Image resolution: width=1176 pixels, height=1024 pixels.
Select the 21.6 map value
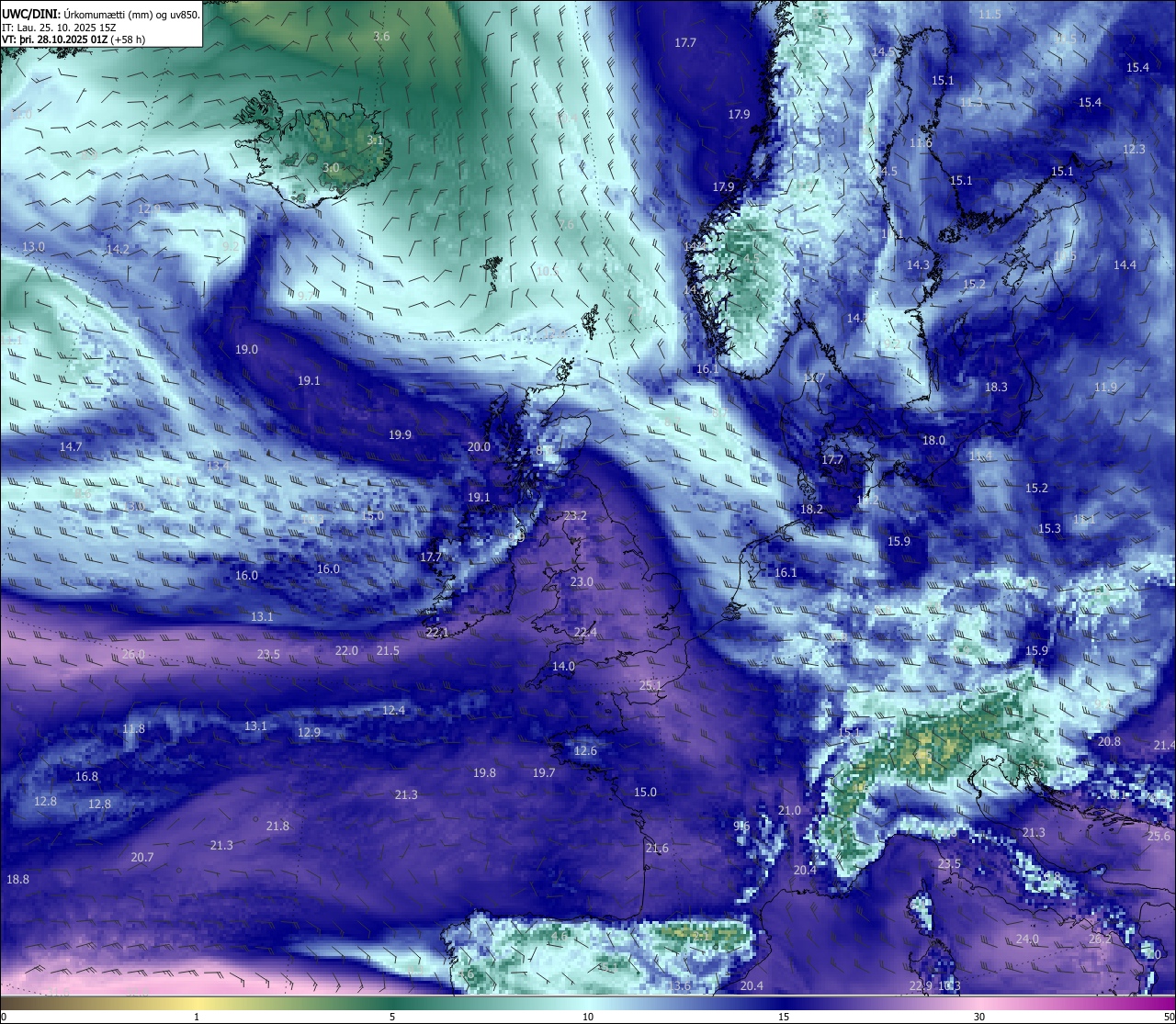(x=657, y=849)
